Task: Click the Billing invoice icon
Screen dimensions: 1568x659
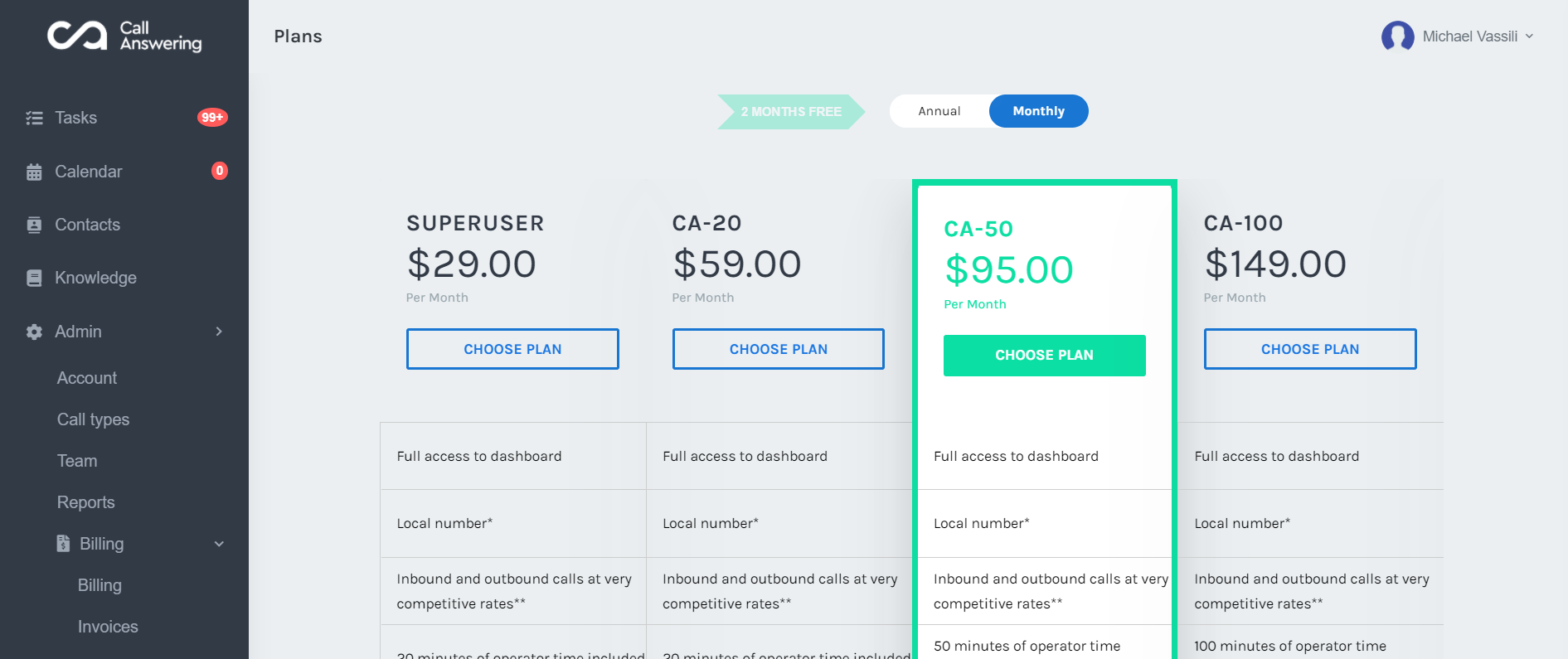Action: point(63,544)
